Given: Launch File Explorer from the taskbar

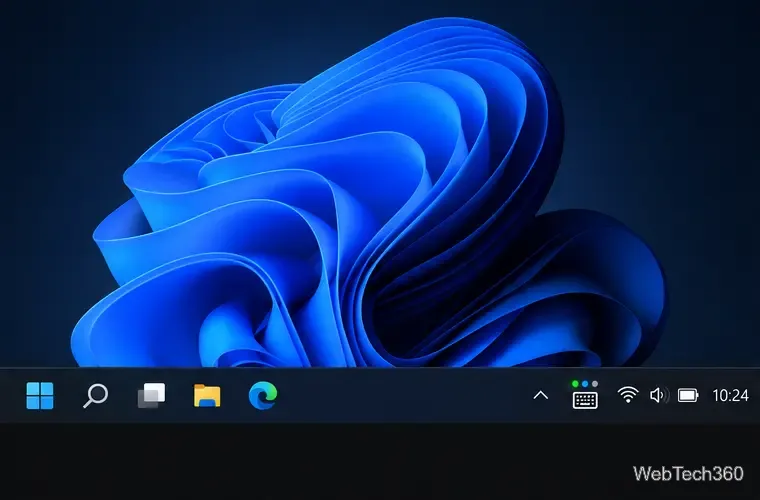Looking at the screenshot, I should click(x=207, y=395).
